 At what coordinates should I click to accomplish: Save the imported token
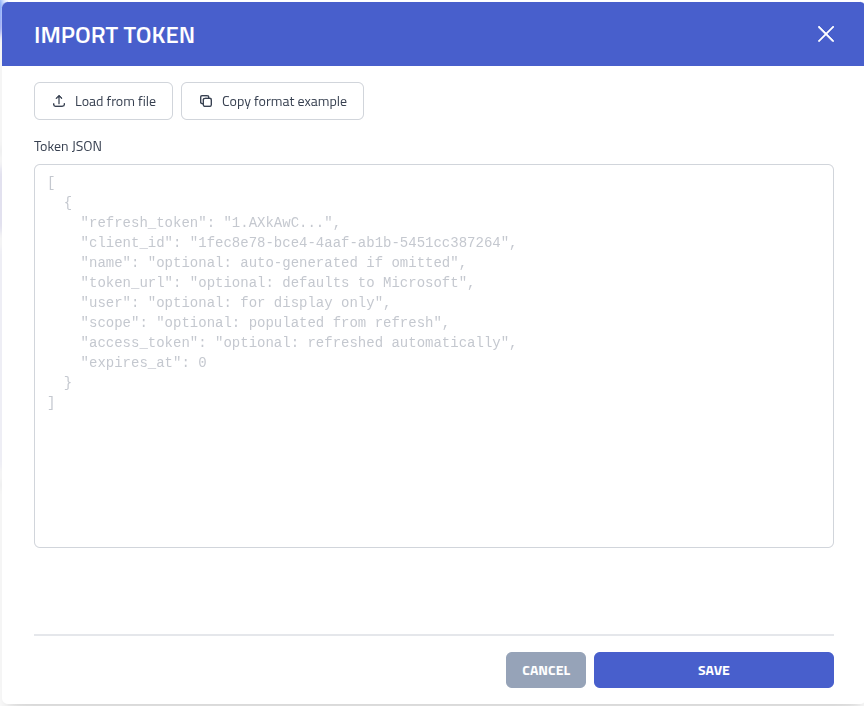click(x=713, y=669)
